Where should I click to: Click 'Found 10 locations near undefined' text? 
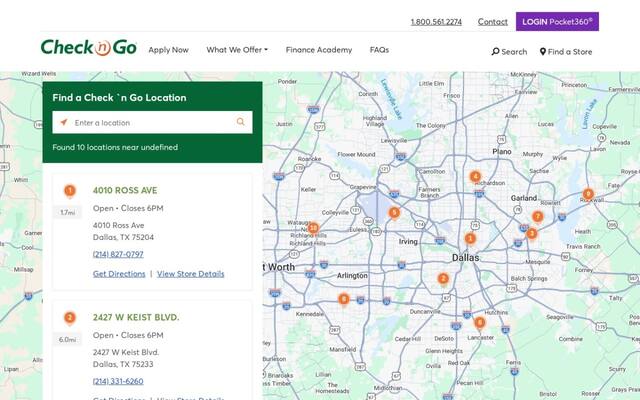[x=115, y=147]
